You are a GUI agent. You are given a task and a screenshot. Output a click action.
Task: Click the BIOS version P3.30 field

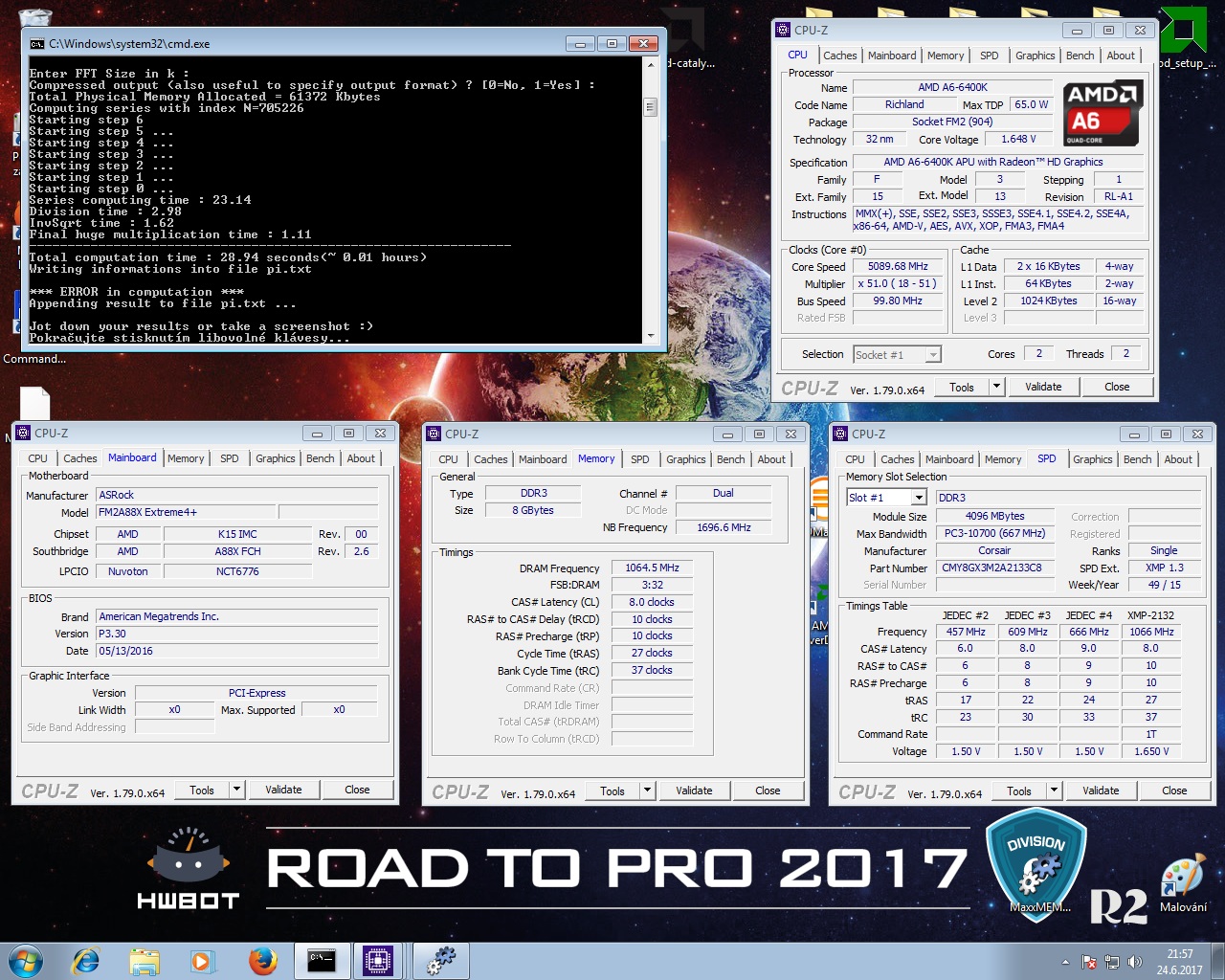237,634
